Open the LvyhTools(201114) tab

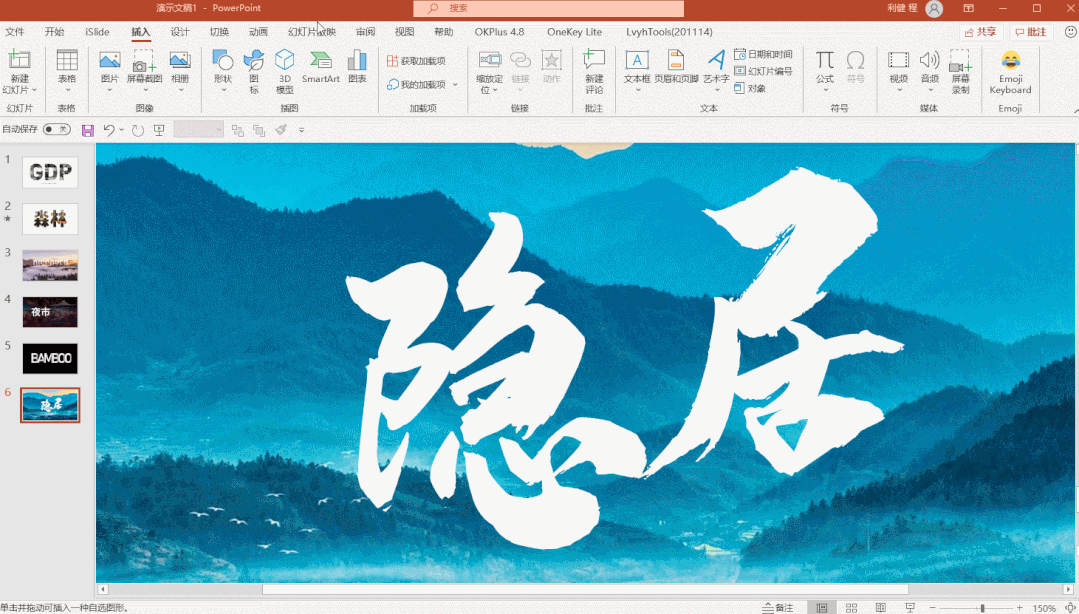click(669, 32)
